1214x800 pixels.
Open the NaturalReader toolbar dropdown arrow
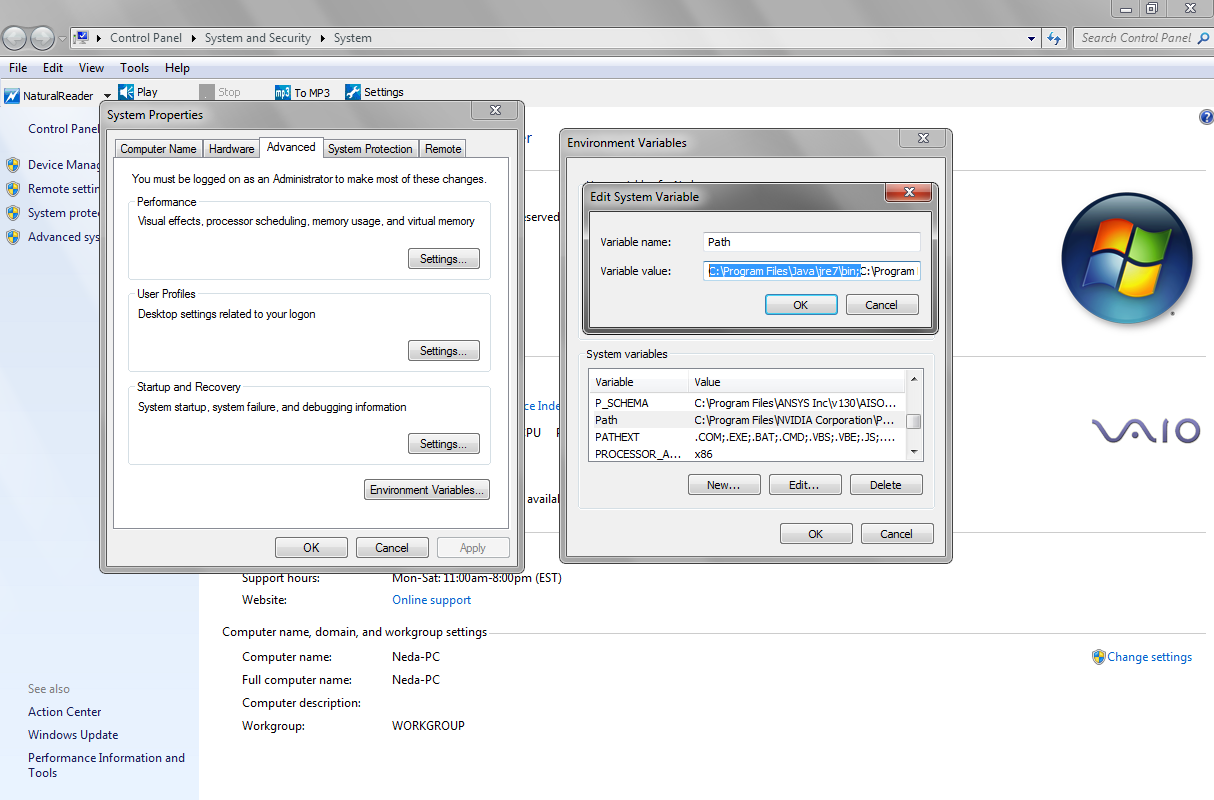107,96
